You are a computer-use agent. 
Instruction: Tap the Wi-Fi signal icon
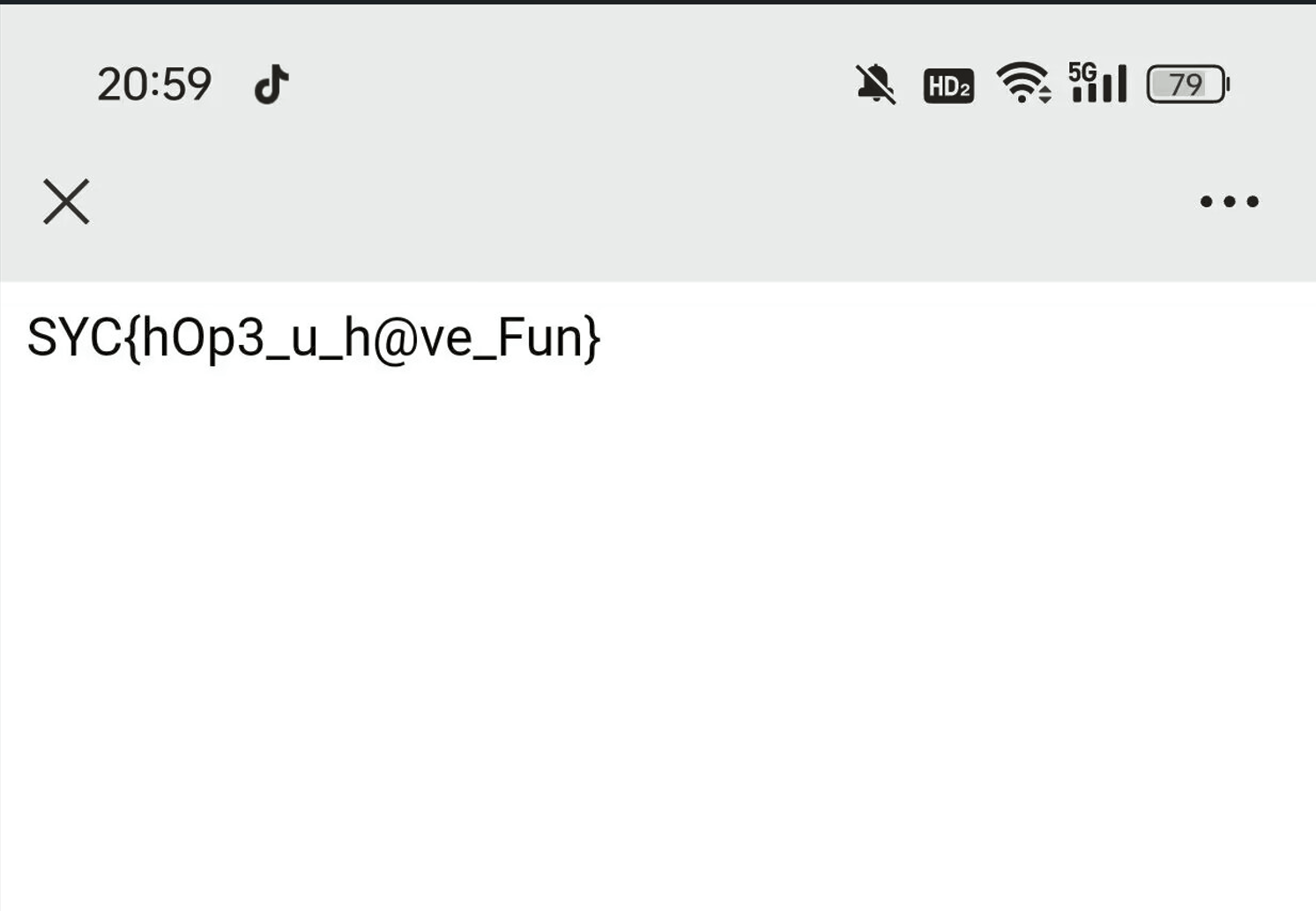(x=1022, y=83)
